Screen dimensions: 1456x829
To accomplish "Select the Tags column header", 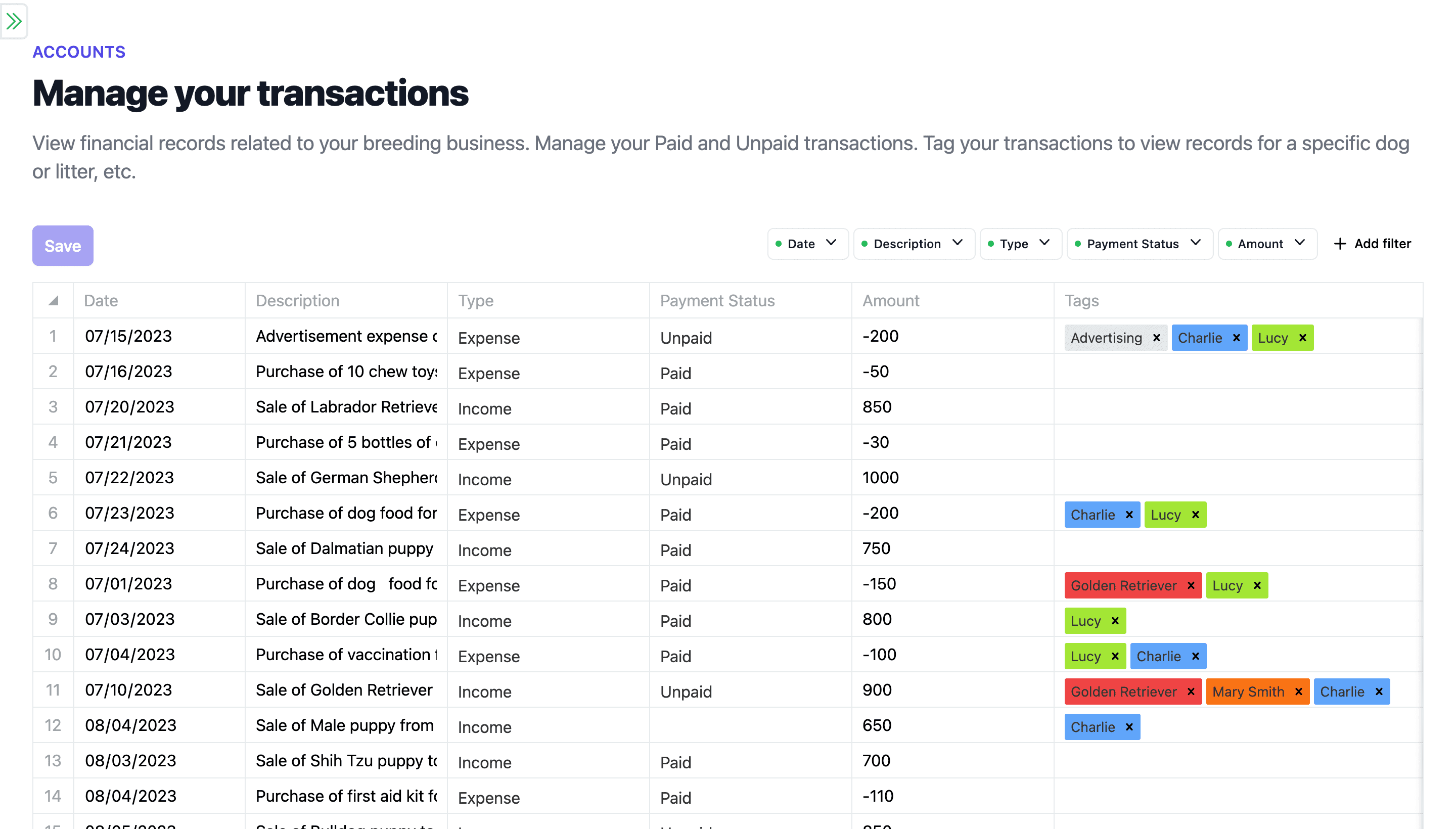I will (1081, 300).
